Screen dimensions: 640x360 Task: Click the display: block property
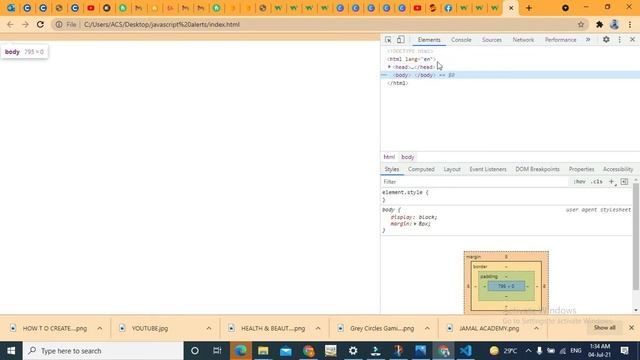point(413,217)
